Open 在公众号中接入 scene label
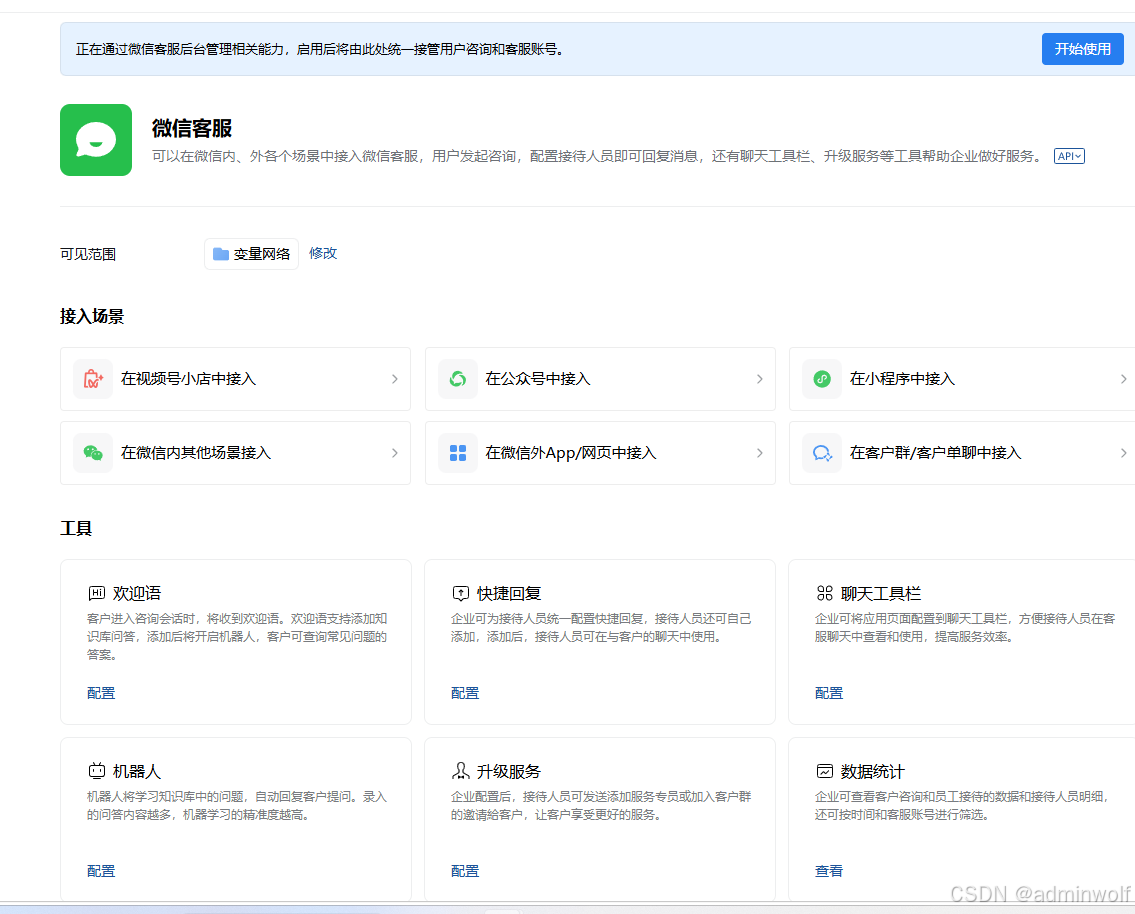Image resolution: width=1135 pixels, height=914 pixels. pos(538,378)
